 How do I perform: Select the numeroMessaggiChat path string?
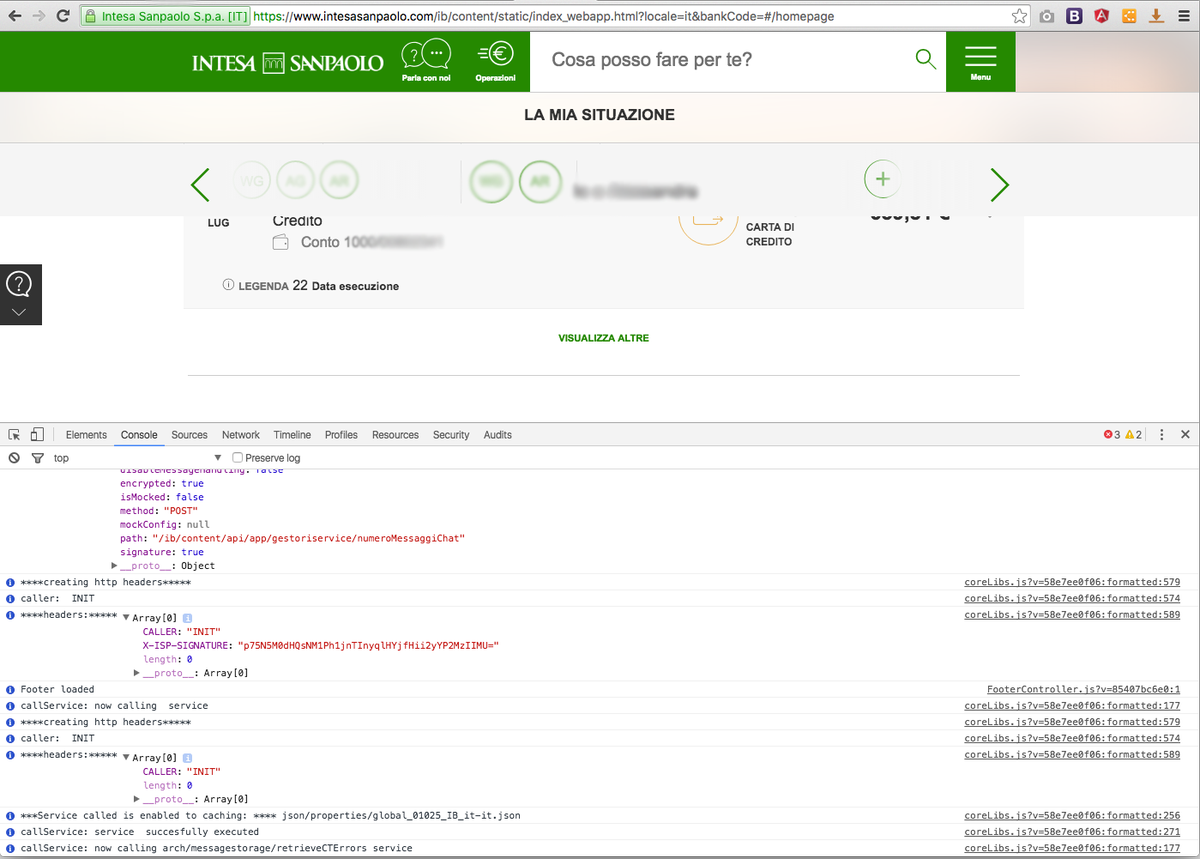(x=308, y=538)
